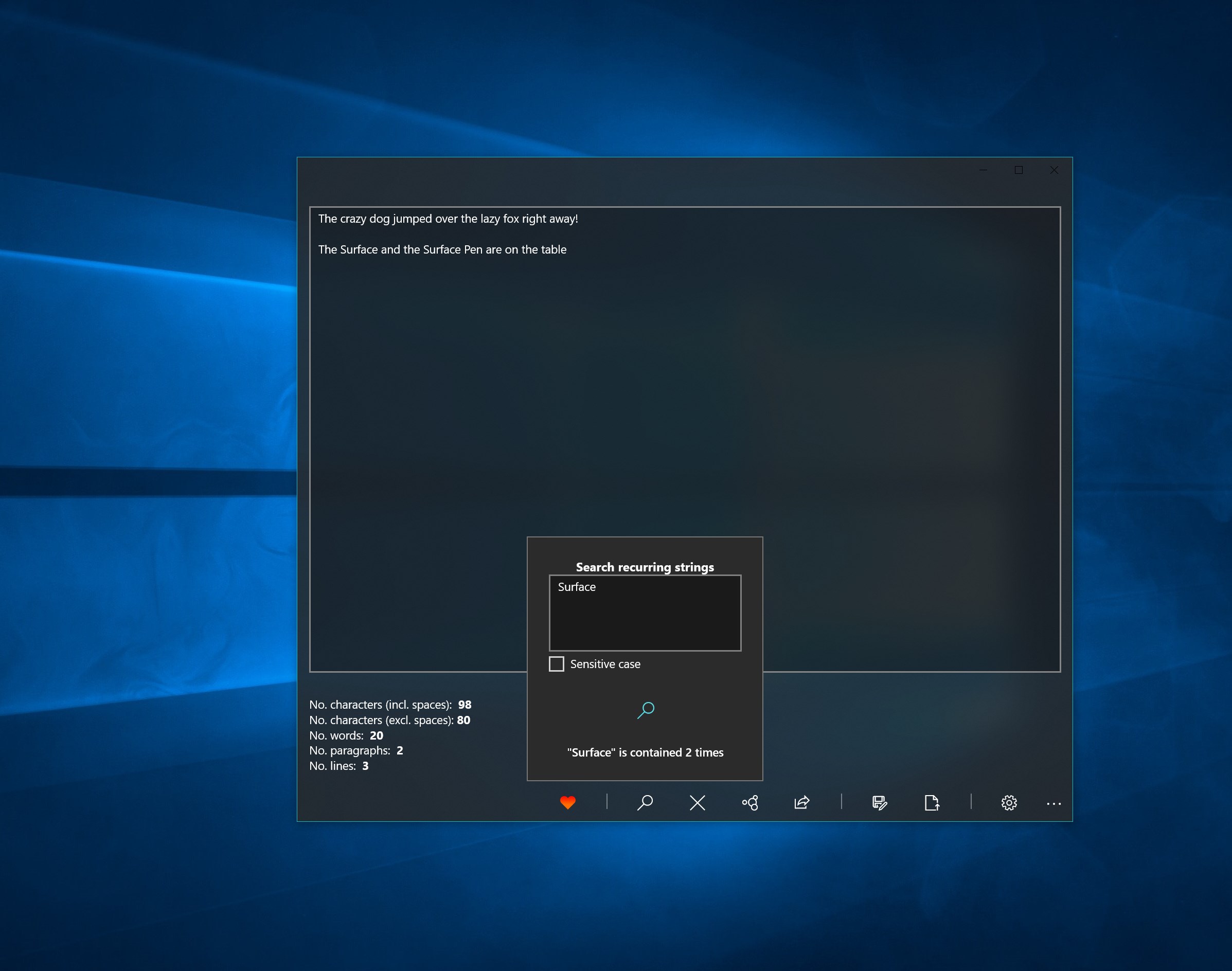This screenshot has width=1232, height=971.
Task: Click the X clear text toolbar icon
Action: [x=697, y=803]
